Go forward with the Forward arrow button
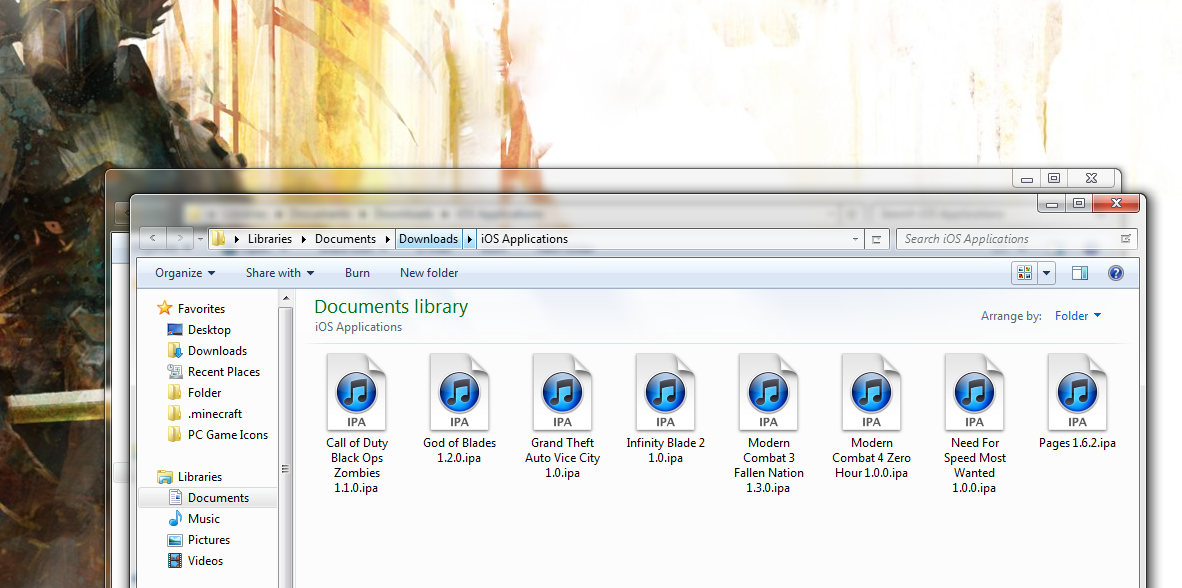Image resolution: width=1182 pixels, height=588 pixels. pyautogui.click(x=179, y=238)
